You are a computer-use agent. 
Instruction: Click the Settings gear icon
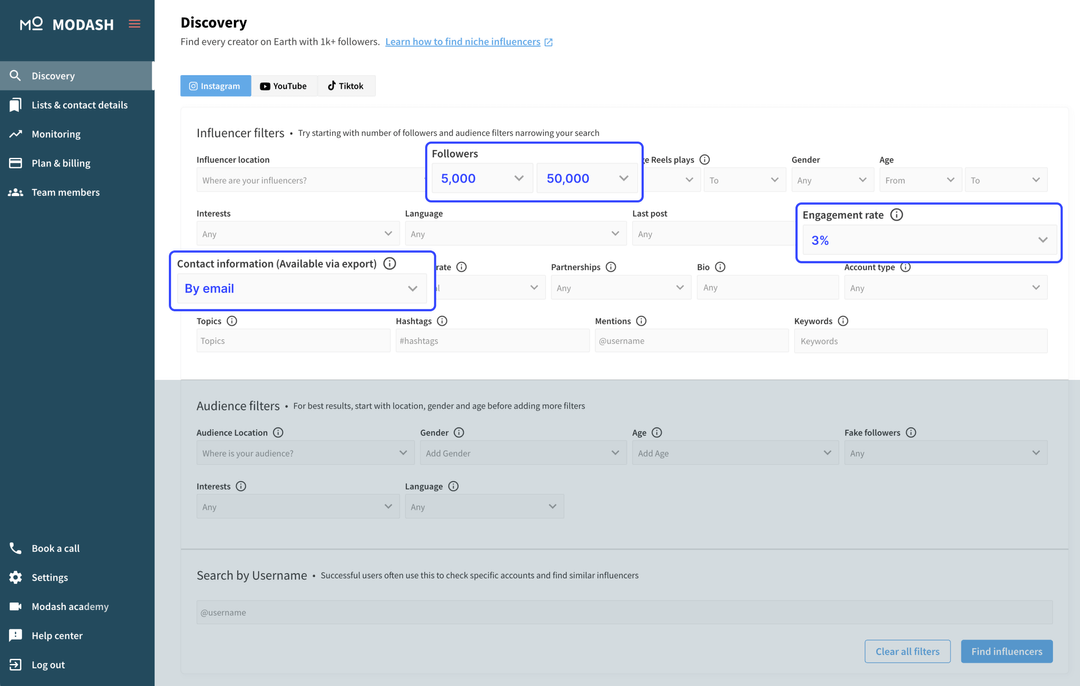coord(15,577)
